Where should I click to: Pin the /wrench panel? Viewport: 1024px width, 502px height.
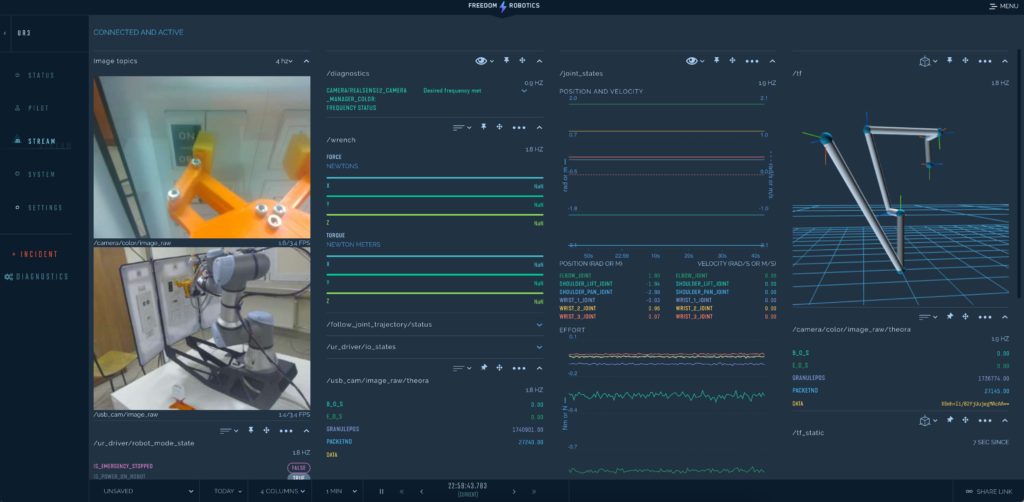pyautogui.click(x=484, y=127)
